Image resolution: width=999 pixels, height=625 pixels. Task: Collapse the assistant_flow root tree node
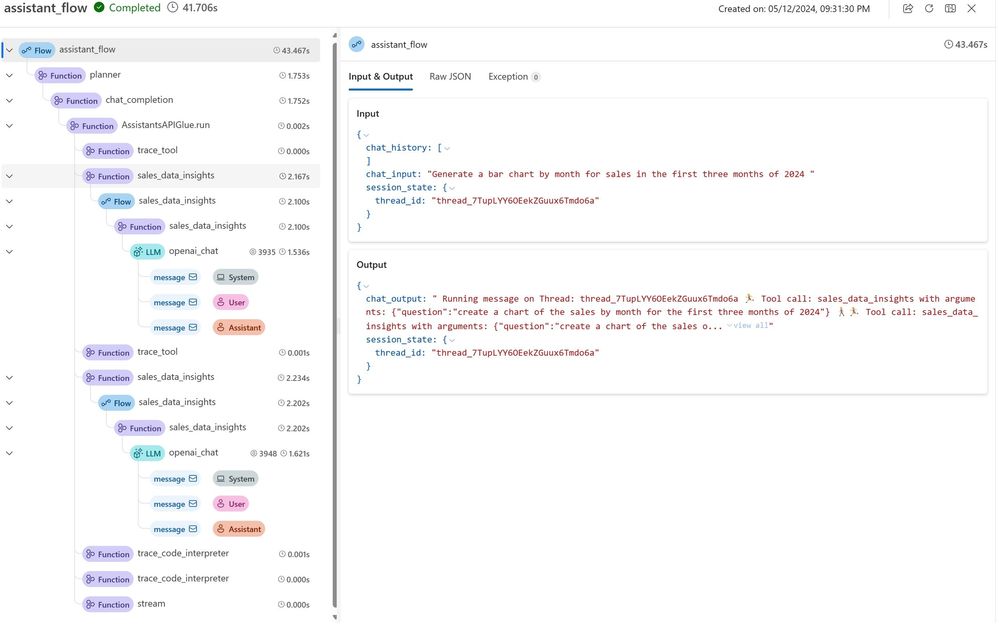point(10,50)
